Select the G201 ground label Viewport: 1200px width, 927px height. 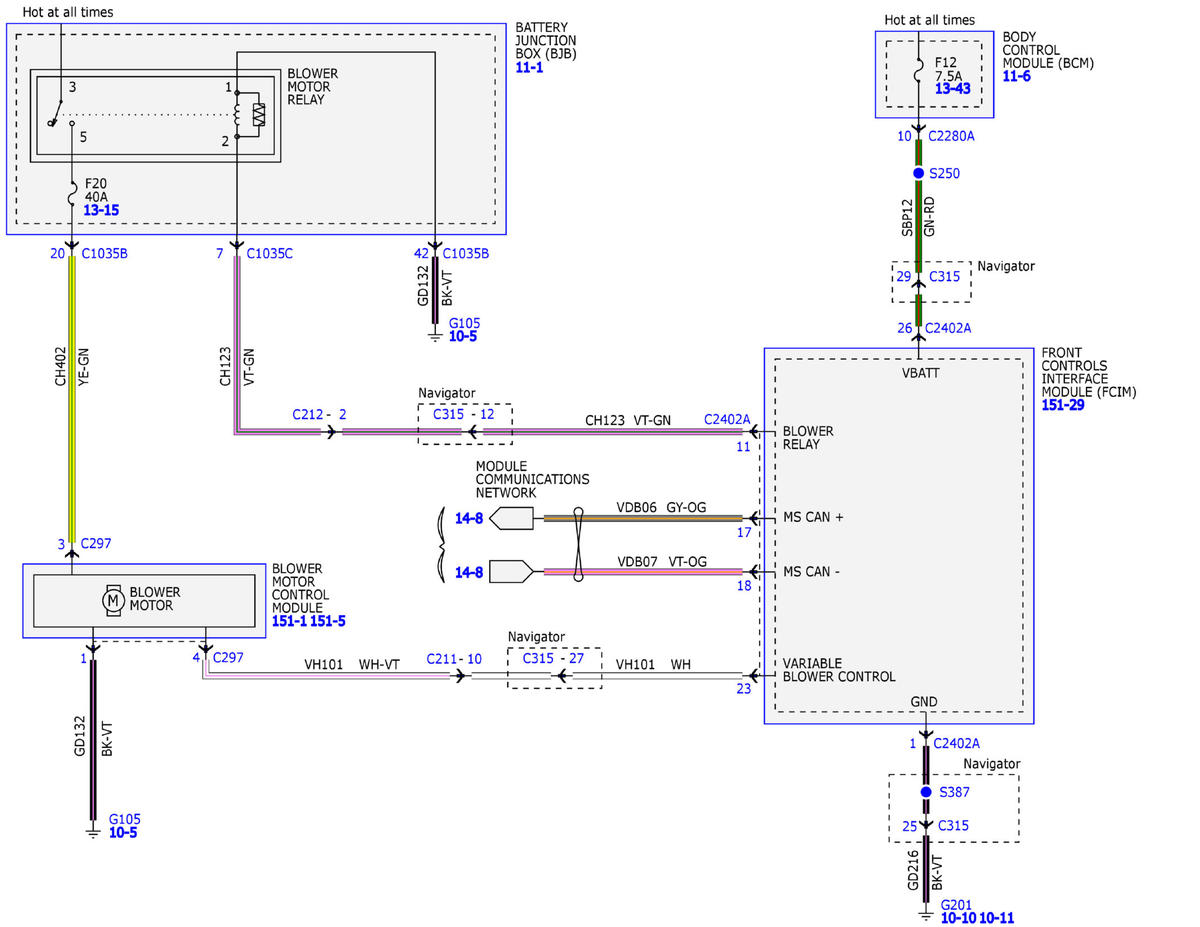(956, 904)
